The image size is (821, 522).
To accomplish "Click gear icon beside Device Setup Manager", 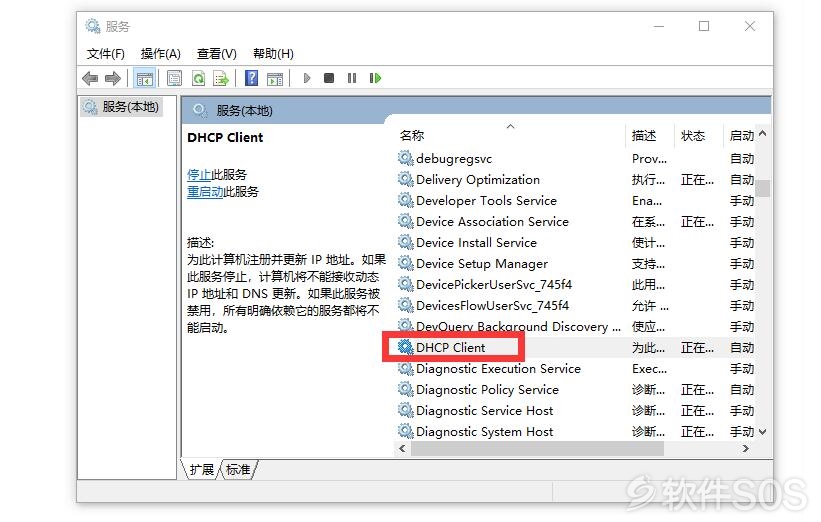I will click(405, 263).
